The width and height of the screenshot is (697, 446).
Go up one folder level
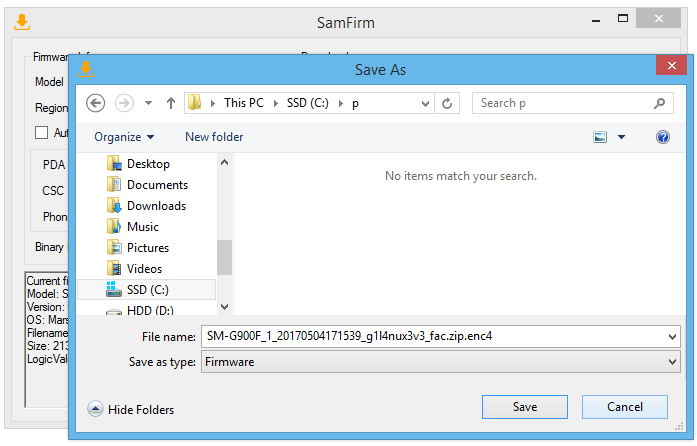click(x=171, y=103)
